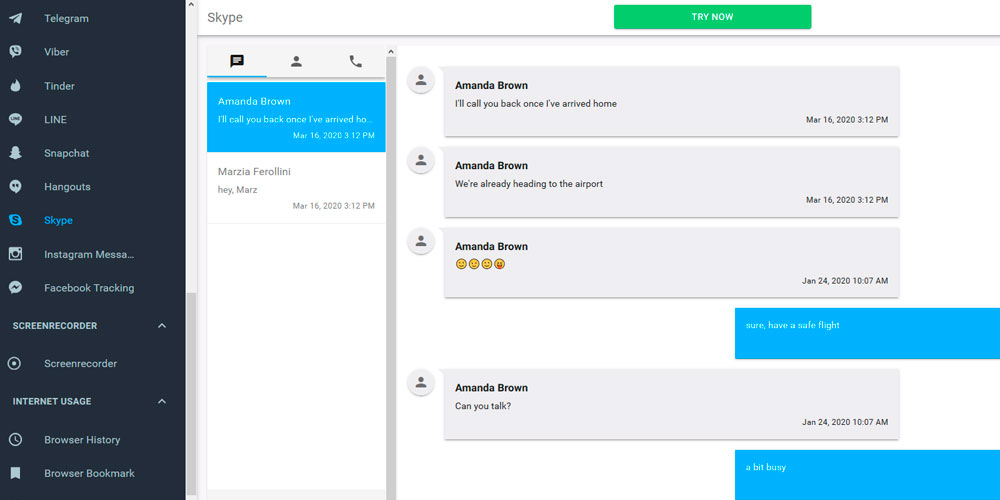Collapse the SCREENRECORDER section
The width and height of the screenshot is (1000, 500).
(x=162, y=326)
